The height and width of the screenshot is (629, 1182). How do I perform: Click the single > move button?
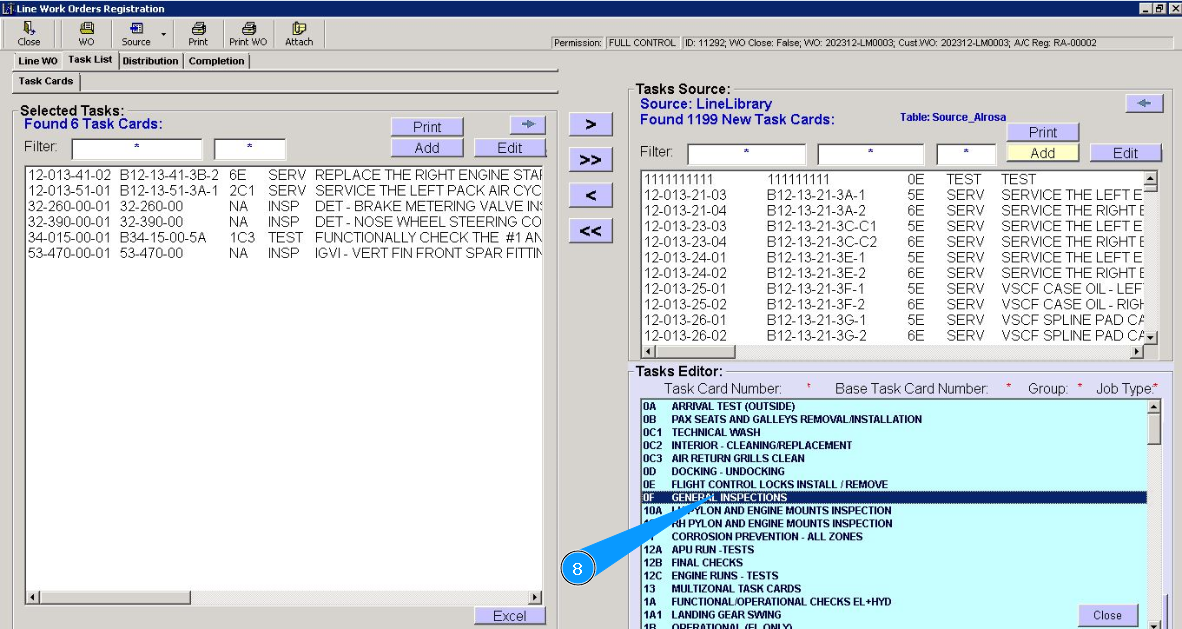coord(590,124)
